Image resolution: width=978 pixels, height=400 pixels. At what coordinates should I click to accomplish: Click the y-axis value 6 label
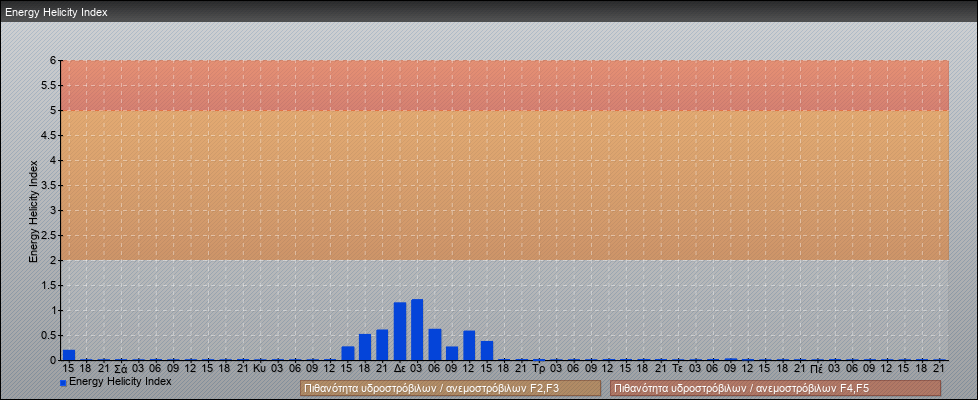pos(54,60)
